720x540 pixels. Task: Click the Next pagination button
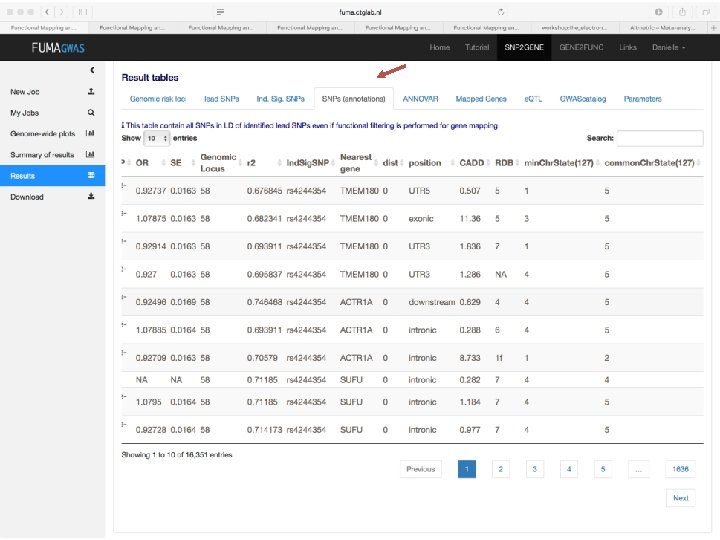click(681, 498)
